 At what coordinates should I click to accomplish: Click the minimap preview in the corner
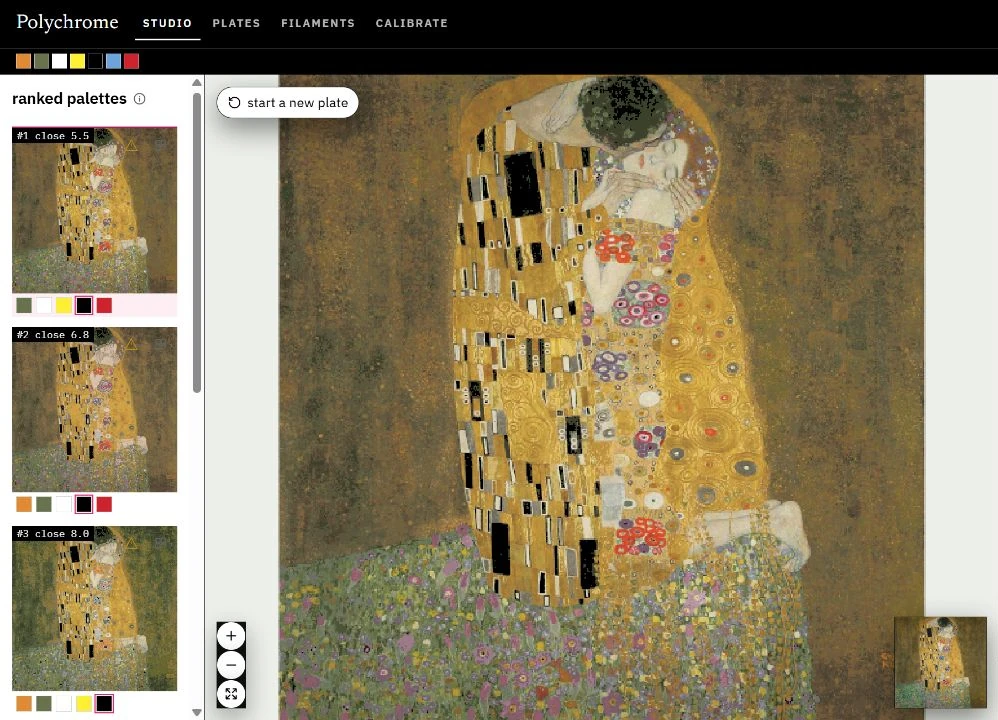pyautogui.click(x=941, y=662)
